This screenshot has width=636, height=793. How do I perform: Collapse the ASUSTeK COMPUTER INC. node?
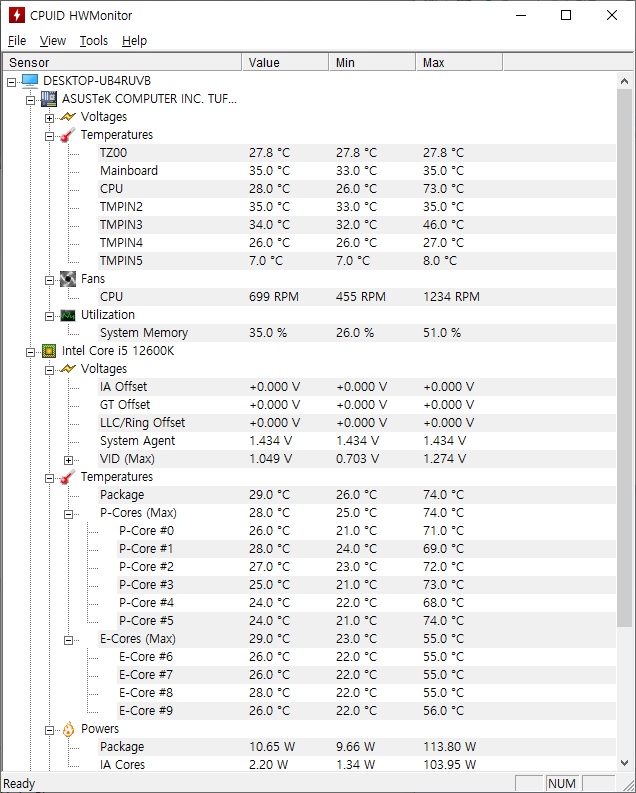pos(30,100)
